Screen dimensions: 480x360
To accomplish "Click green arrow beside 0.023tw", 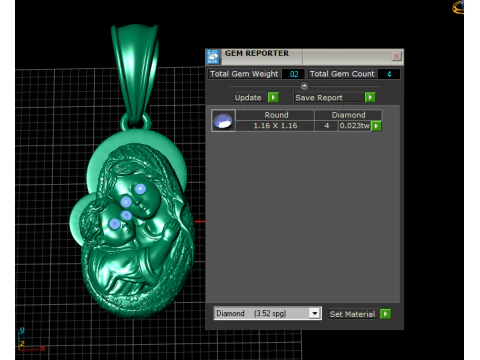I will pyautogui.click(x=376, y=126).
